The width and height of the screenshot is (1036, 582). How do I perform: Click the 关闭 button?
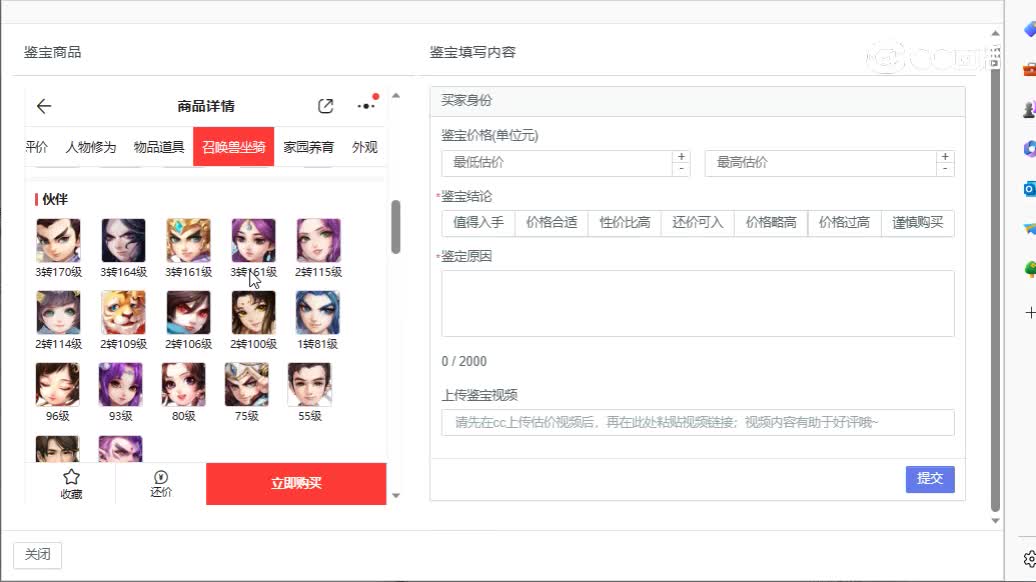[38, 554]
